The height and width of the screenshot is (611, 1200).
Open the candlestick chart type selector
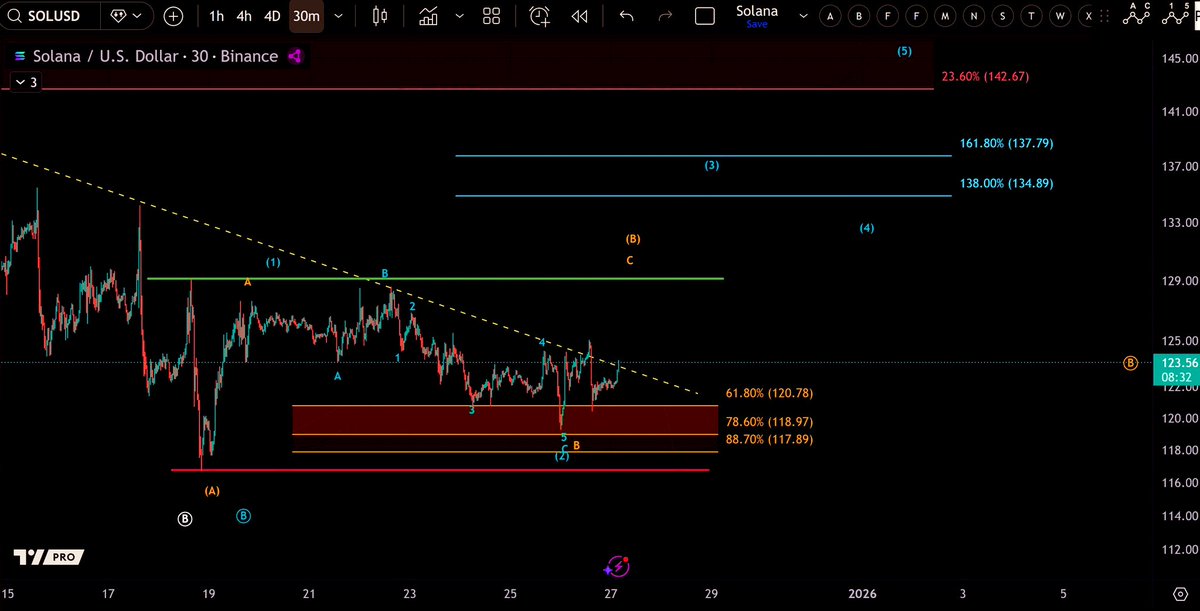379,16
